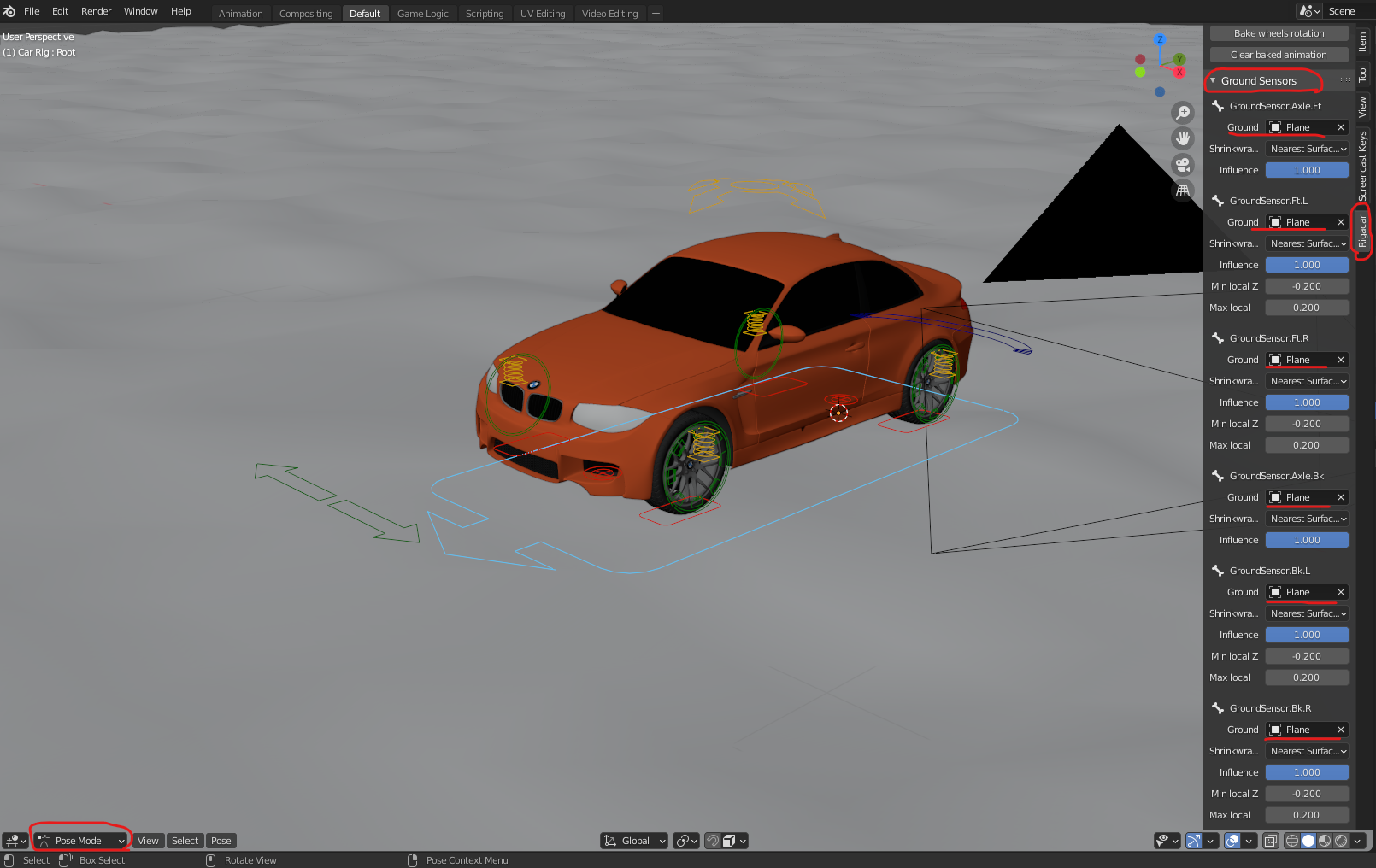Switch perspective/orthographic grid icon
Screen dimensions: 1376x868
coord(1183,191)
